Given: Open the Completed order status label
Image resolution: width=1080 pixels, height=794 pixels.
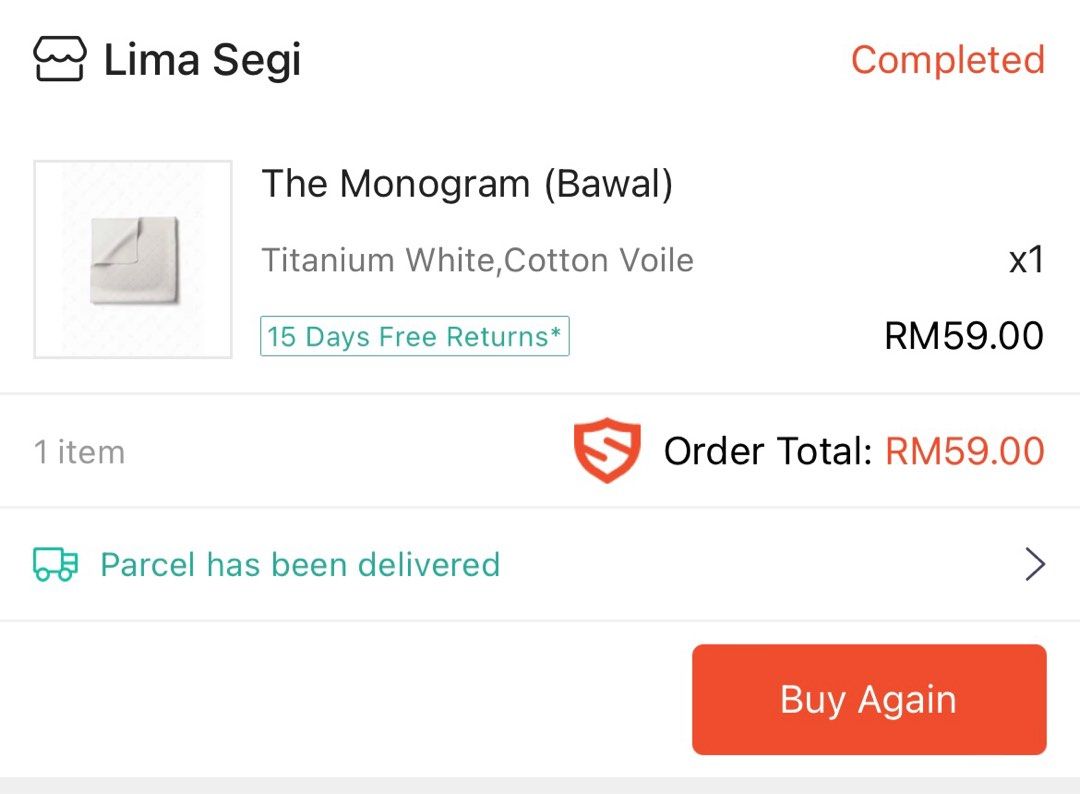Looking at the screenshot, I should click(x=948, y=60).
